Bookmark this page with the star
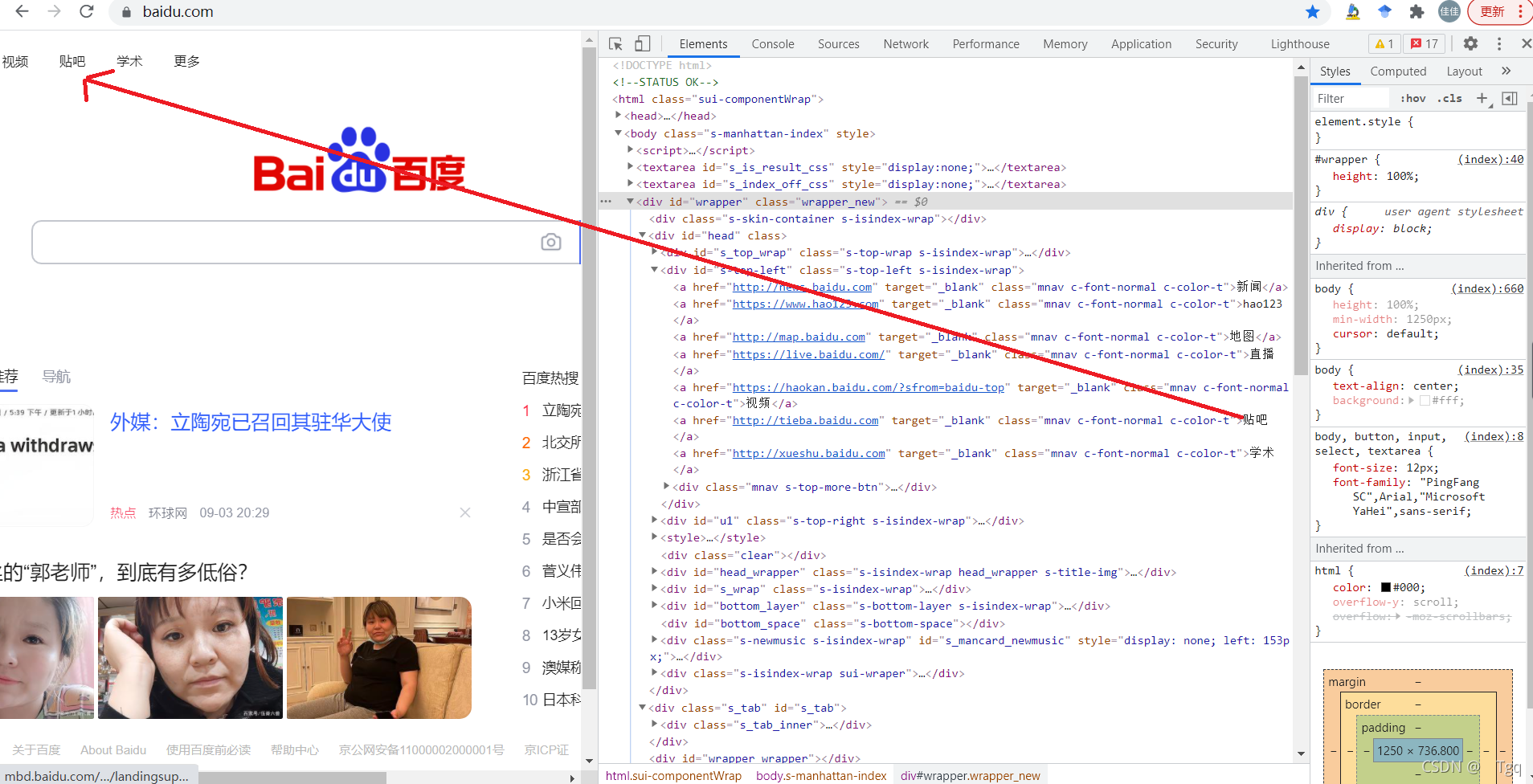This screenshot has height=784, width=1533. (1313, 11)
